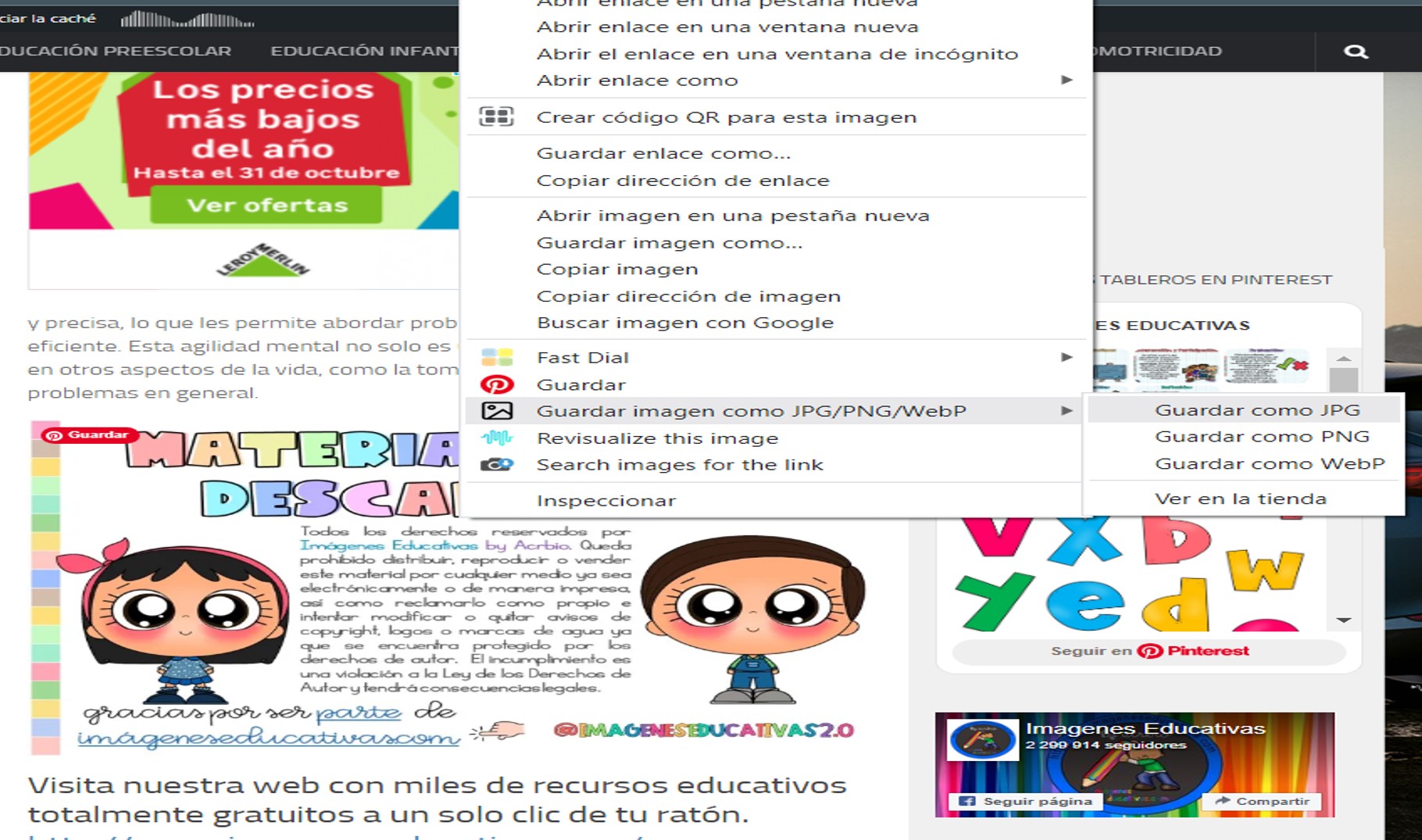Click the QR code icon in context menu

[496, 117]
